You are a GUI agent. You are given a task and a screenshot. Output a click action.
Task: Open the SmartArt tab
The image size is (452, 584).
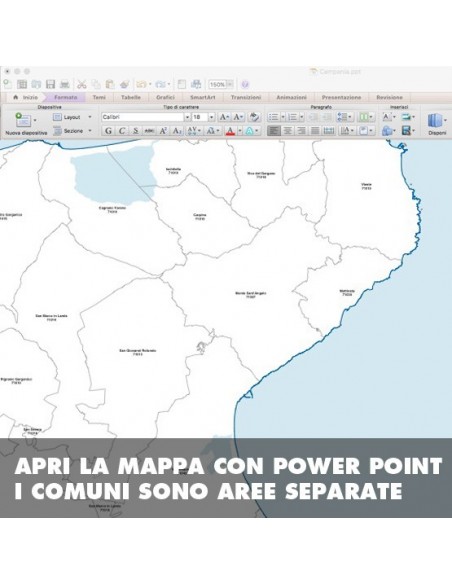tap(203, 98)
